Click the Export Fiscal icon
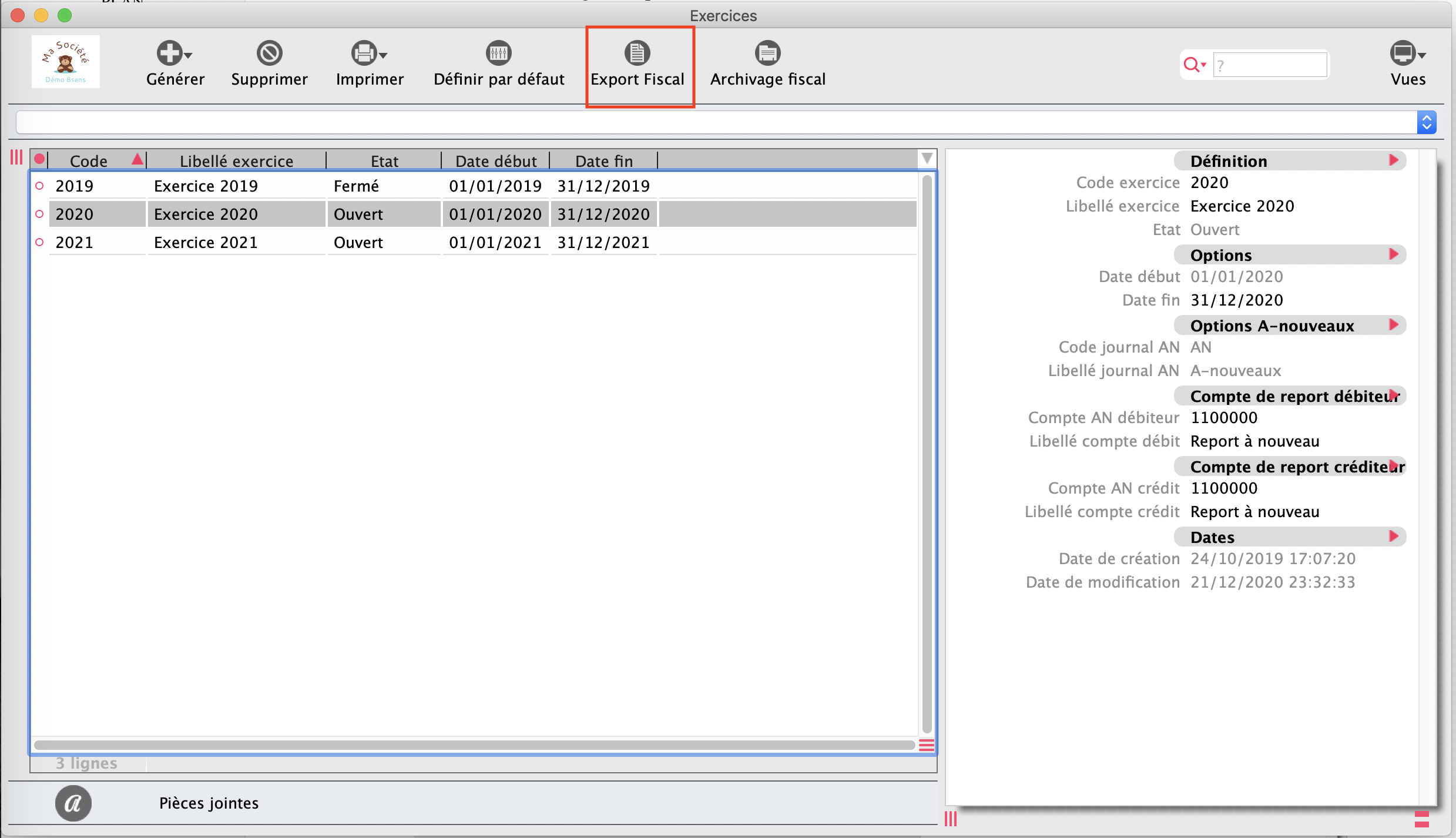The image size is (1456, 838). (x=637, y=53)
